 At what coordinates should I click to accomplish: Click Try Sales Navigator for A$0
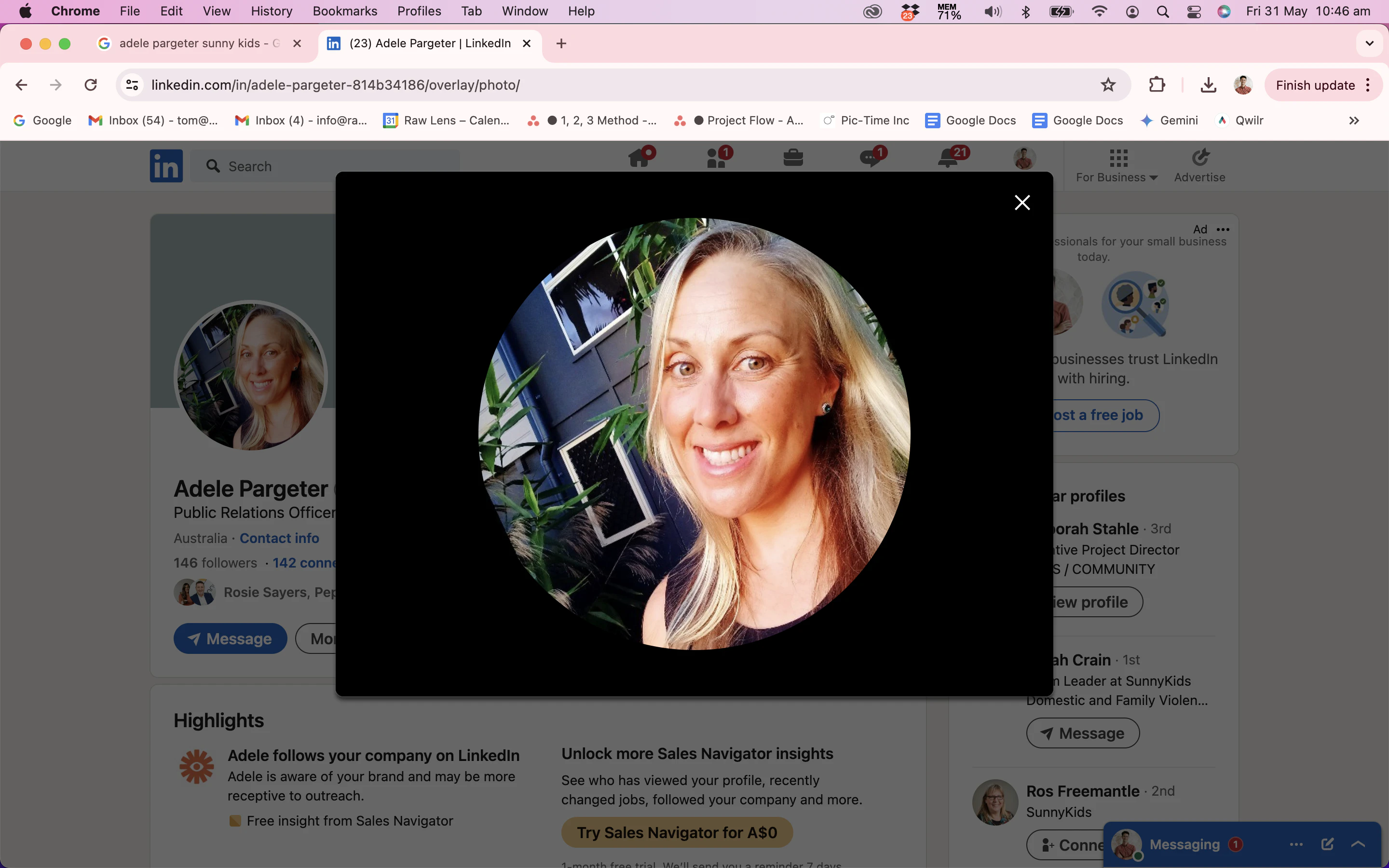(x=677, y=832)
